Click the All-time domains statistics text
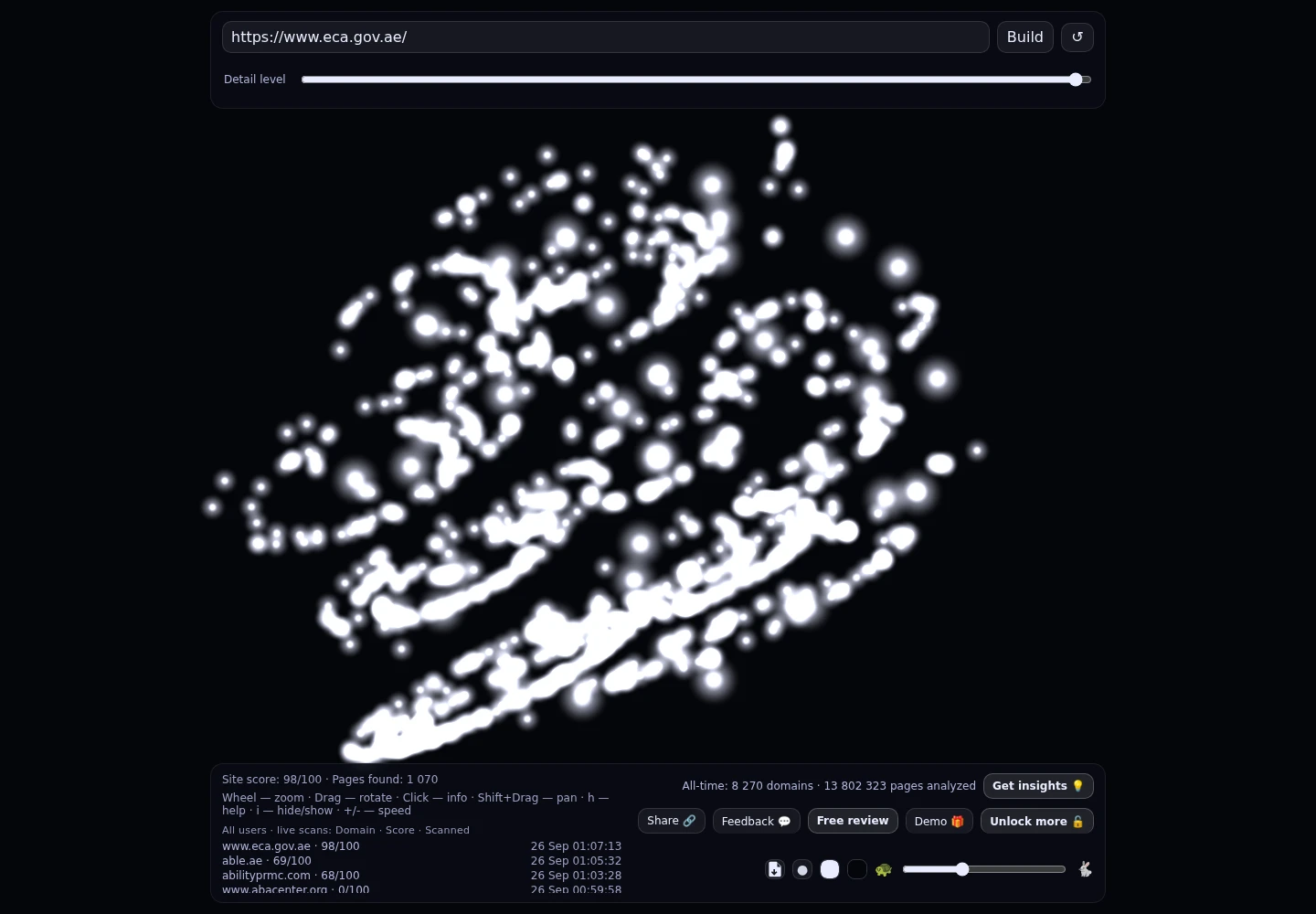1316x914 pixels. pyautogui.click(x=829, y=786)
